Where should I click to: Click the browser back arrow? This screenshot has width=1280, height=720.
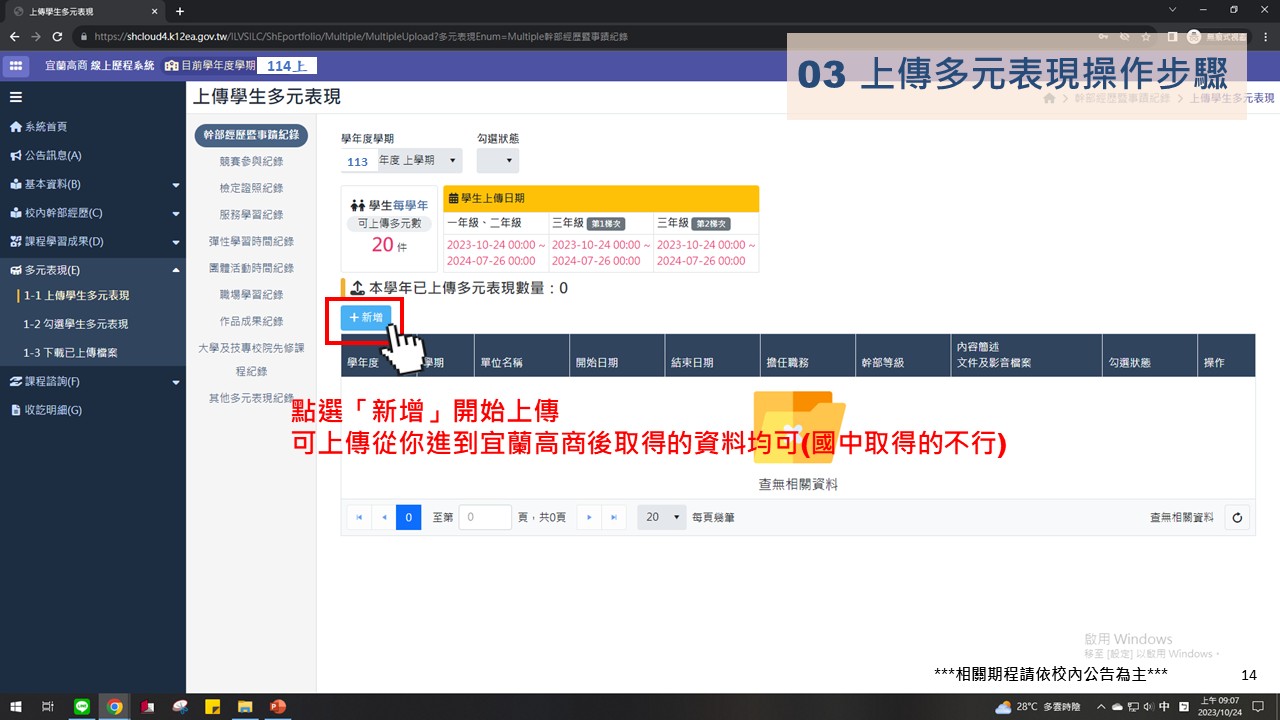[x=14, y=36]
